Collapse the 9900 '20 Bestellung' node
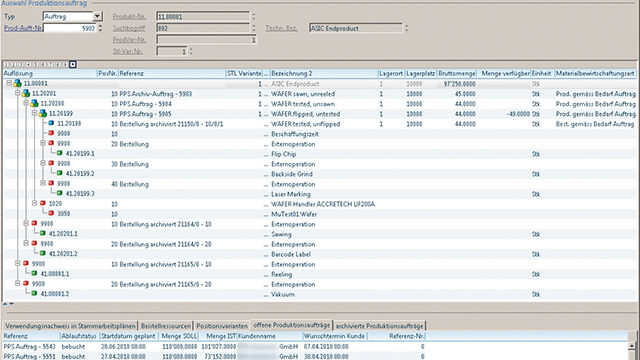 [43, 143]
